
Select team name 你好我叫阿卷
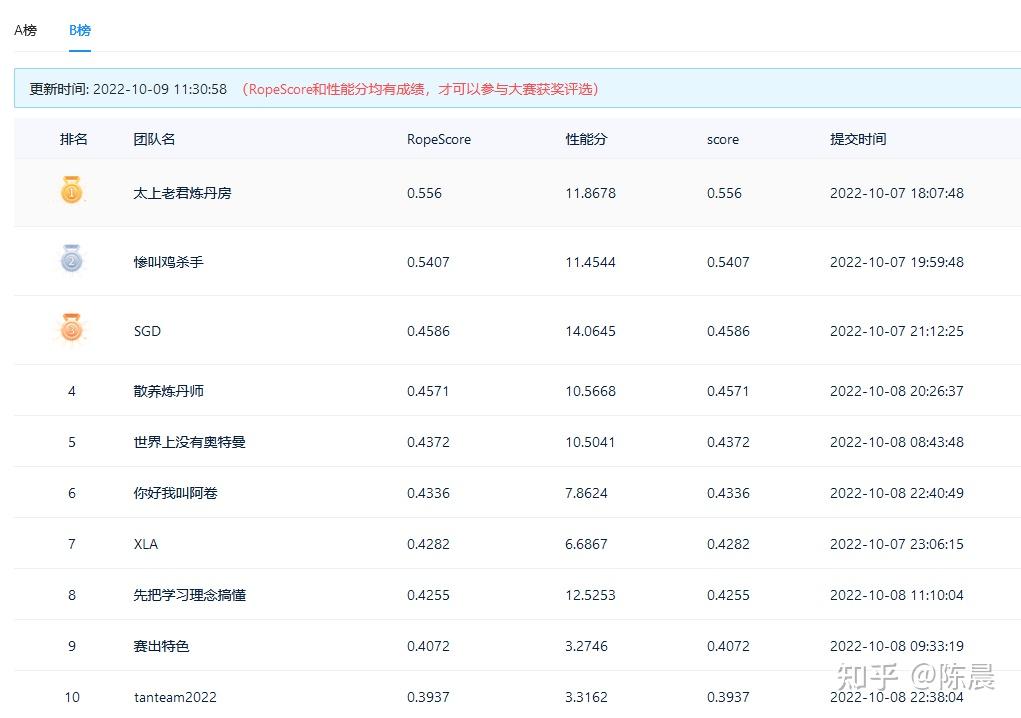point(176,493)
